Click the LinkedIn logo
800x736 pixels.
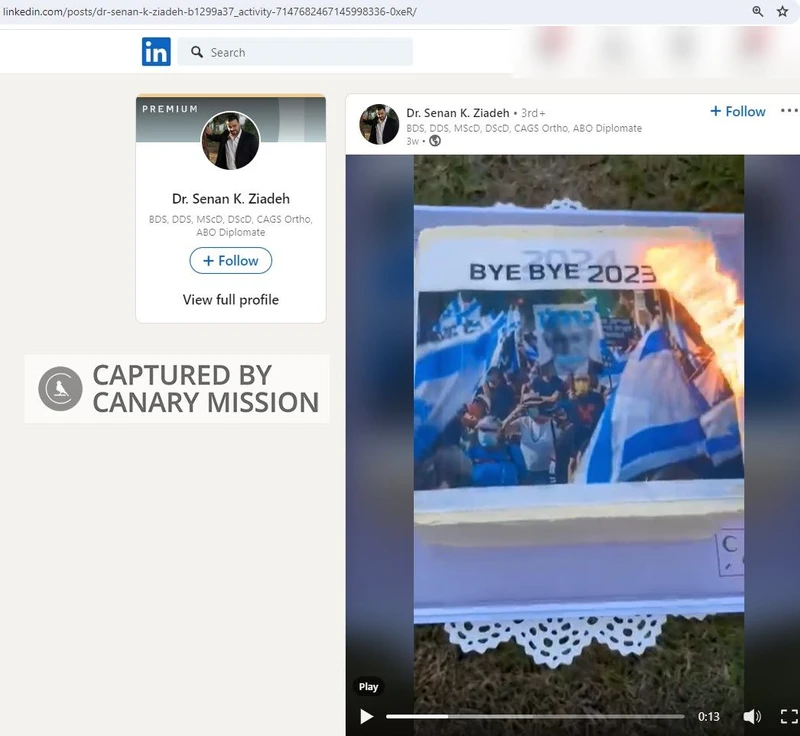(x=156, y=51)
